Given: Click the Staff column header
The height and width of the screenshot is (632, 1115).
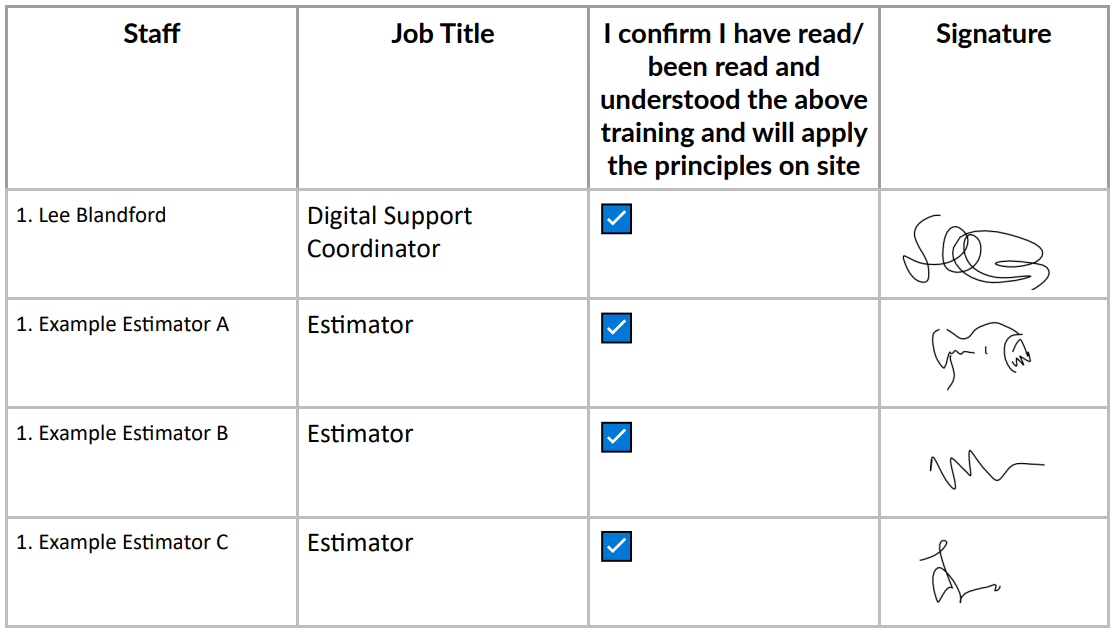Looking at the screenshot, I should (152, 34).
